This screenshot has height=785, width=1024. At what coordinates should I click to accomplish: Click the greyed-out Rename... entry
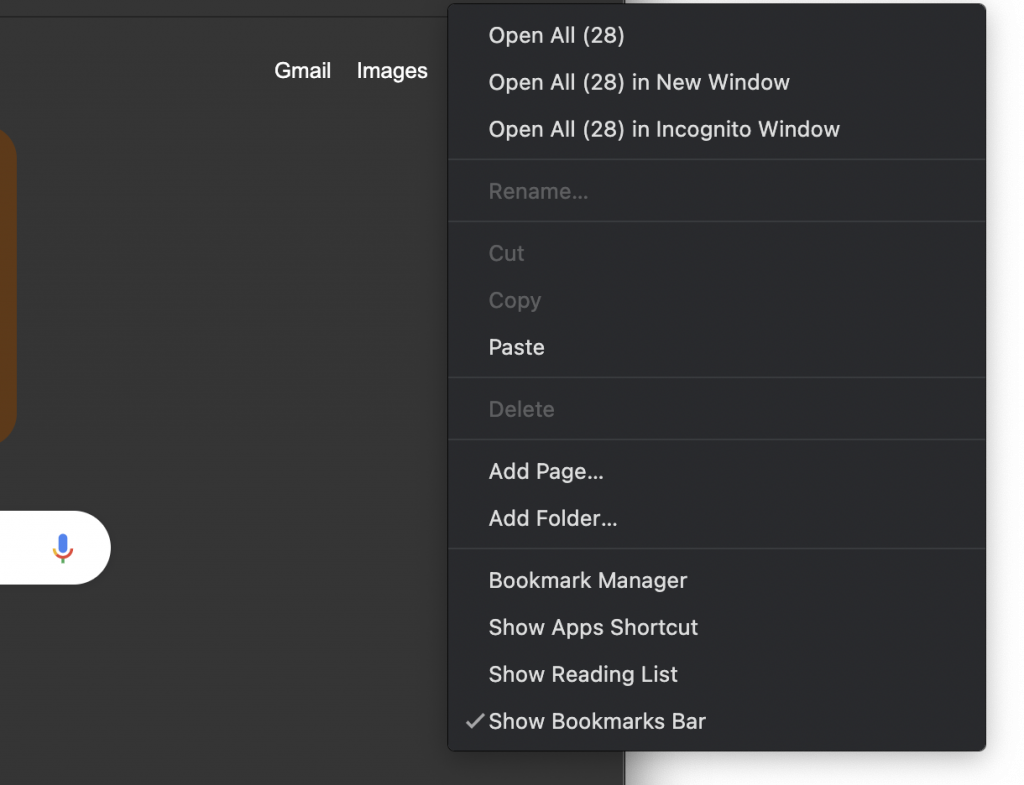pos(538,191)
